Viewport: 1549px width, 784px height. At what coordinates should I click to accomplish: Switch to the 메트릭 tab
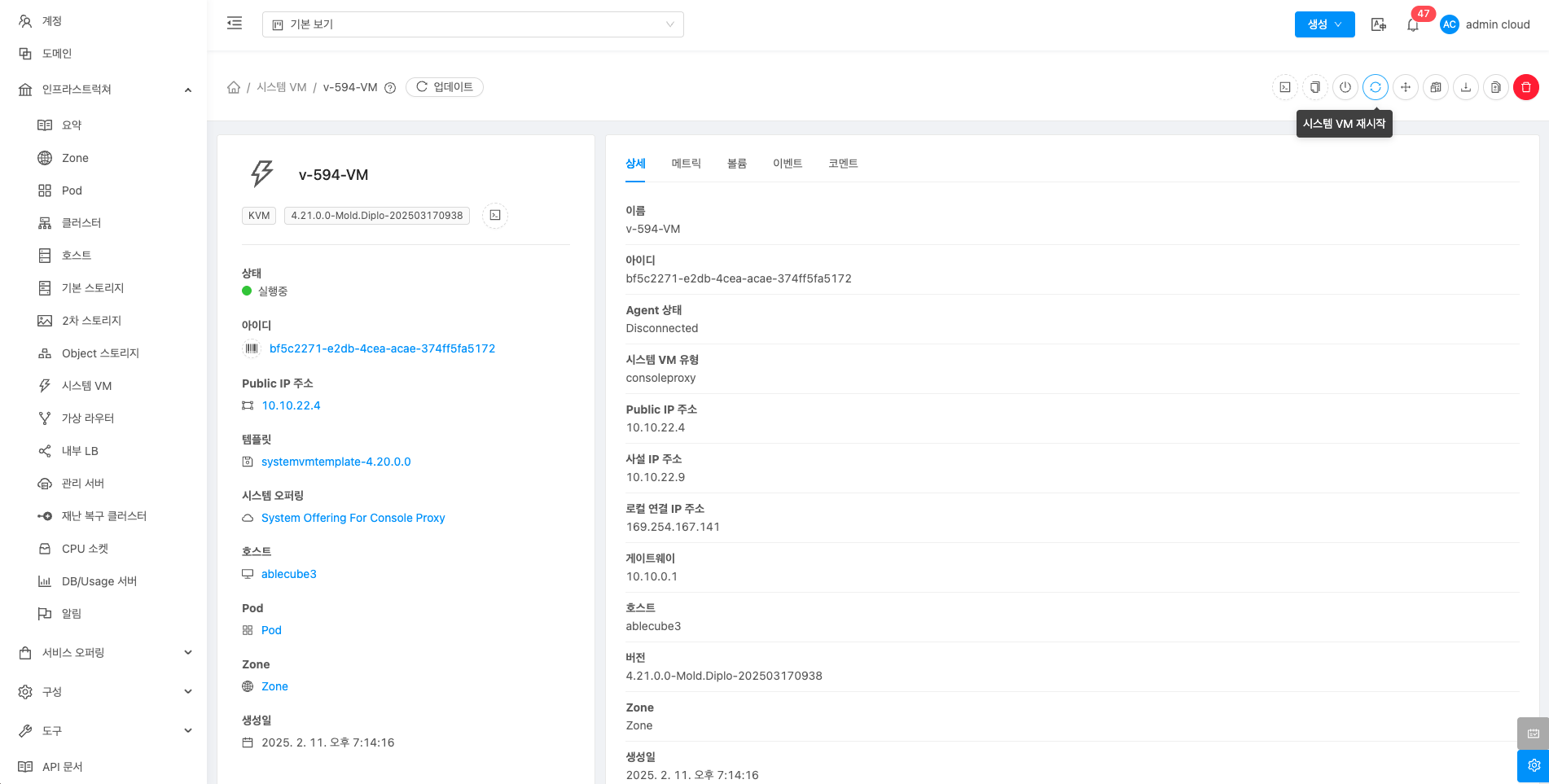pyautogui.click(x=686, y=164)
